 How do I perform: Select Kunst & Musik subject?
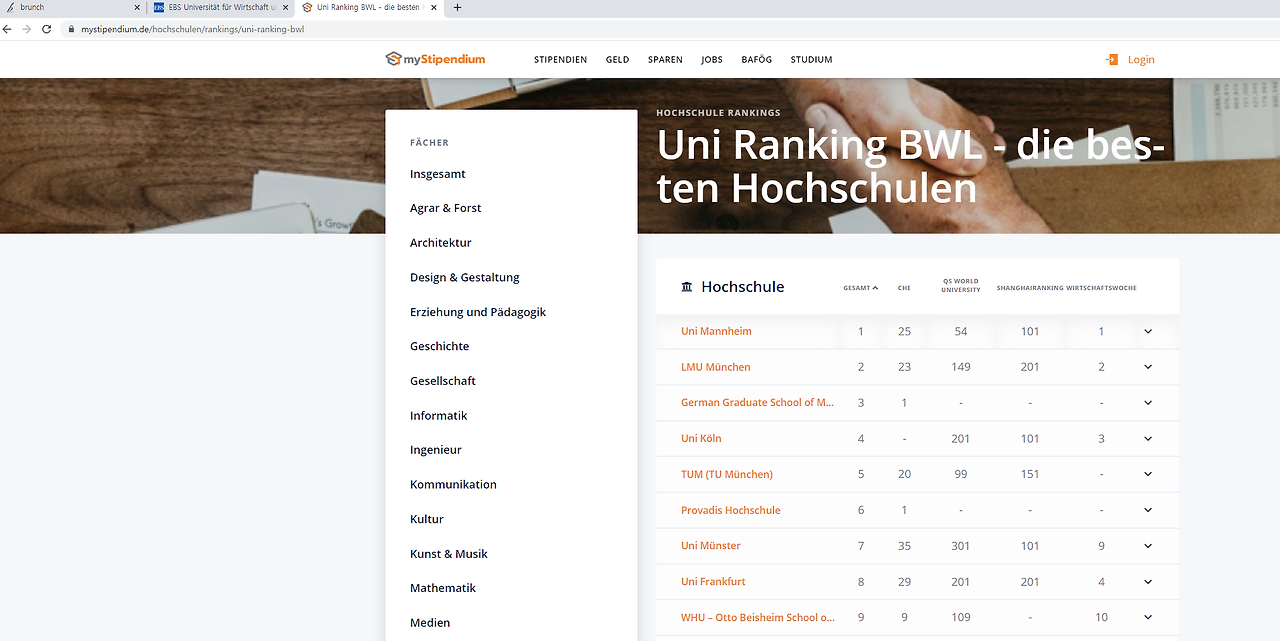(x=449, y=554)
